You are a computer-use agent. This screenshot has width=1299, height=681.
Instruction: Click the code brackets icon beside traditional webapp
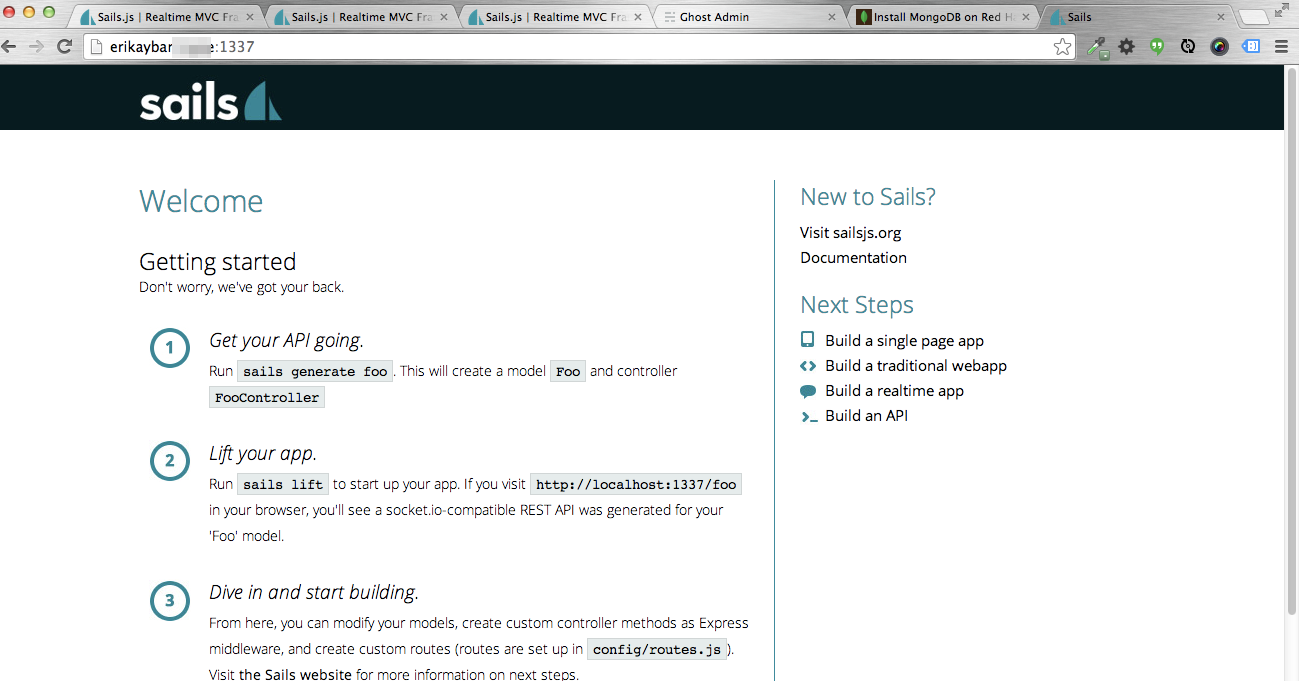click(808, 366)
